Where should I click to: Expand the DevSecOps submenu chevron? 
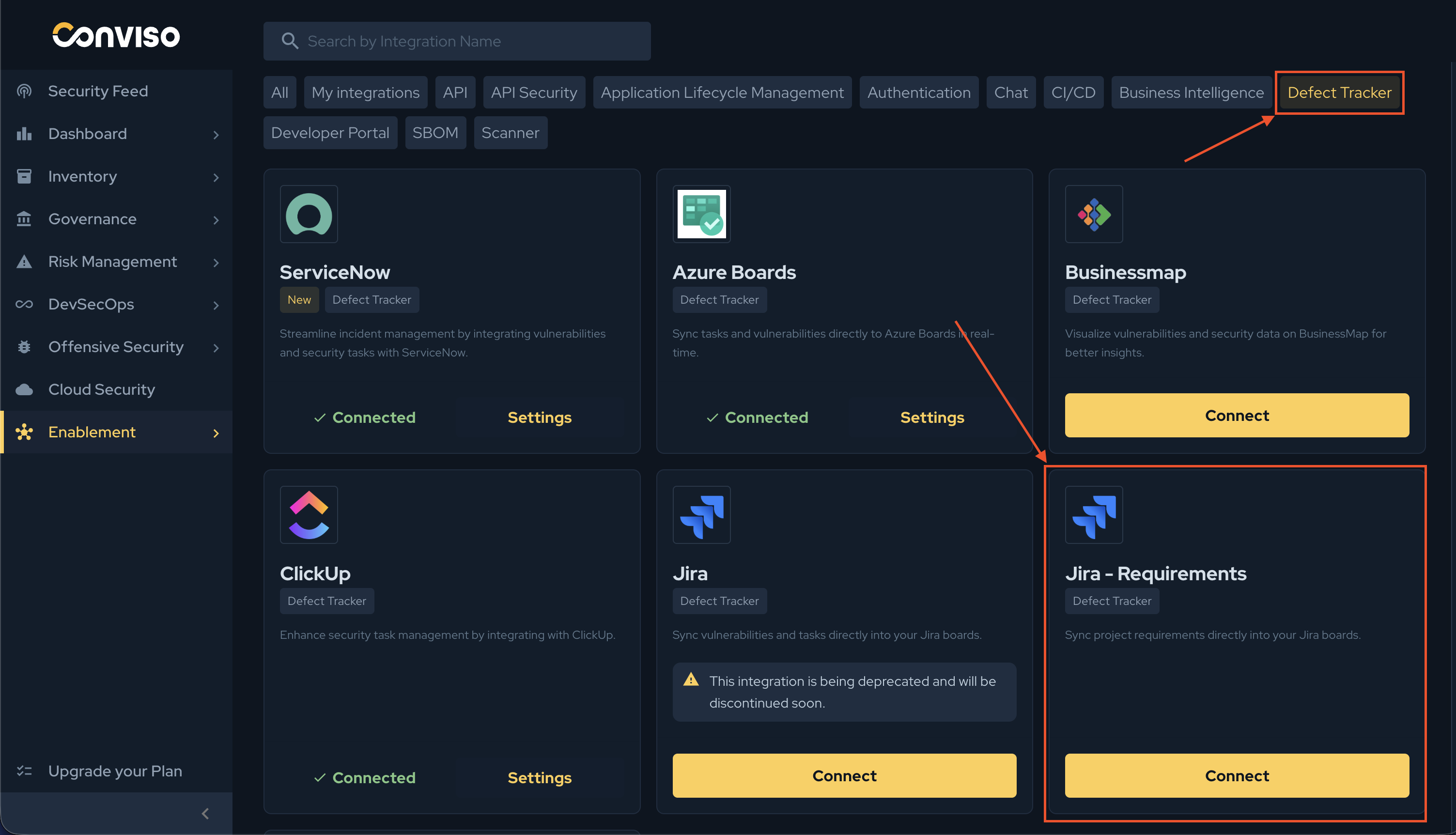point(216,305)
